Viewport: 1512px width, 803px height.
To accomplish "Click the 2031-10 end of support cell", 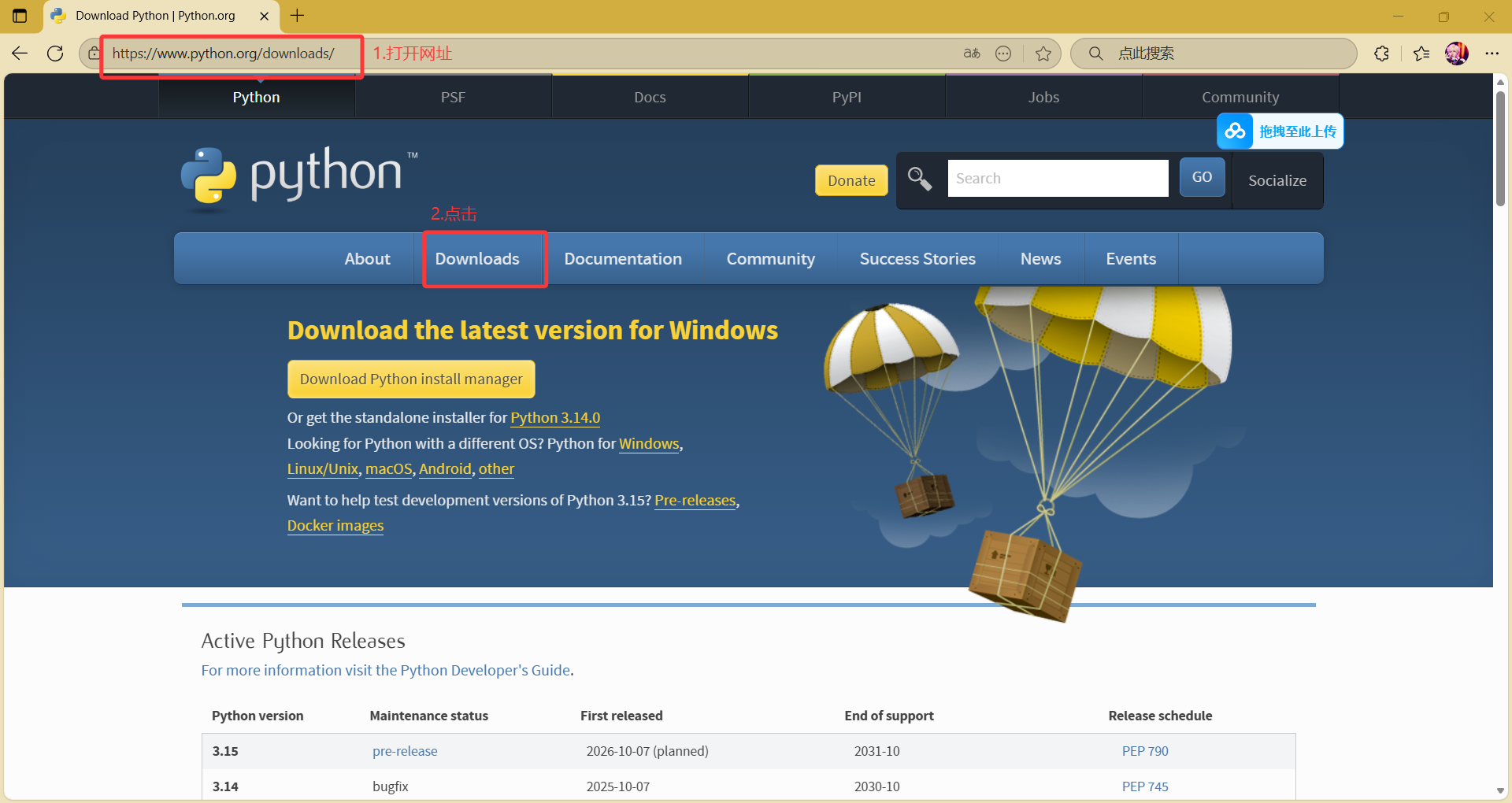I will (x=877, y=751).
